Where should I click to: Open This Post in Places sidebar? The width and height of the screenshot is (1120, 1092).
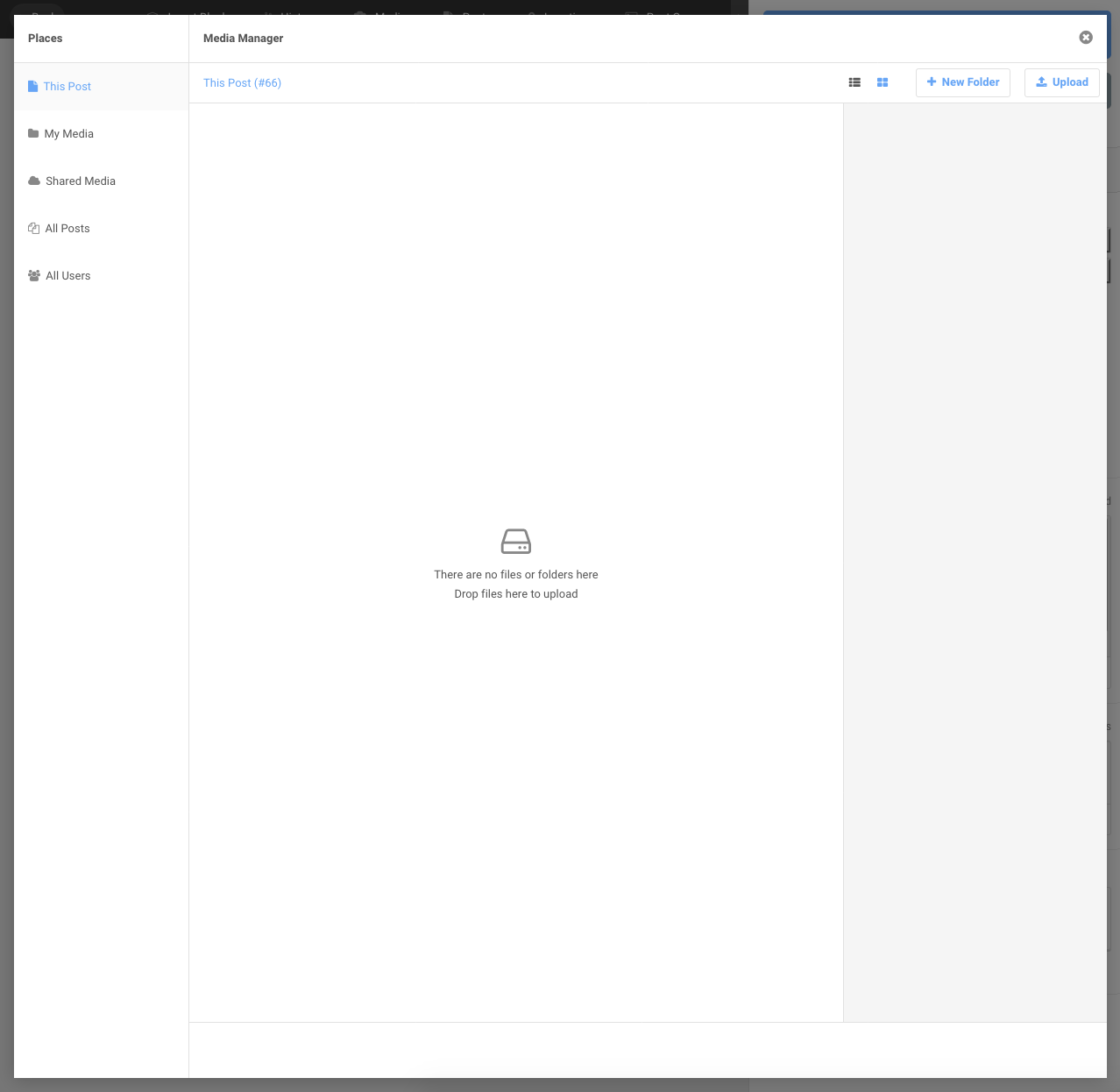[x=101, y=87]
